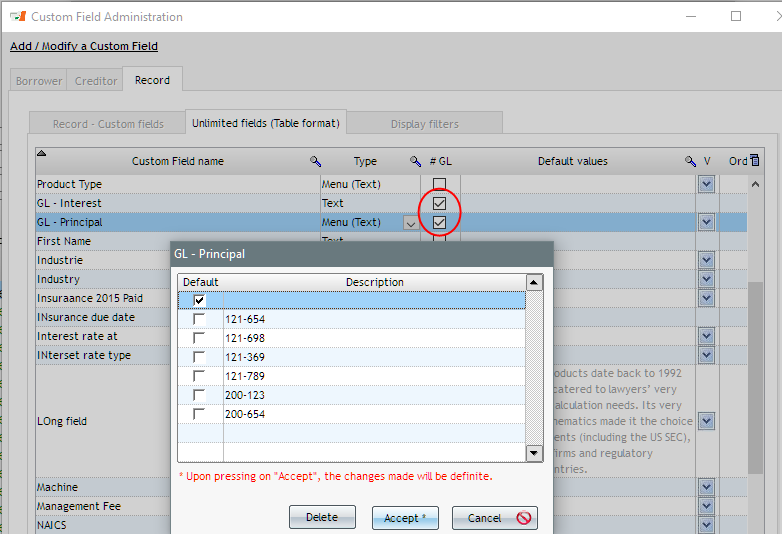Viewport: 782px width, 534px height.
Task: Toggle # GL checkbox for GL - Interest
Action: point(439,203)
